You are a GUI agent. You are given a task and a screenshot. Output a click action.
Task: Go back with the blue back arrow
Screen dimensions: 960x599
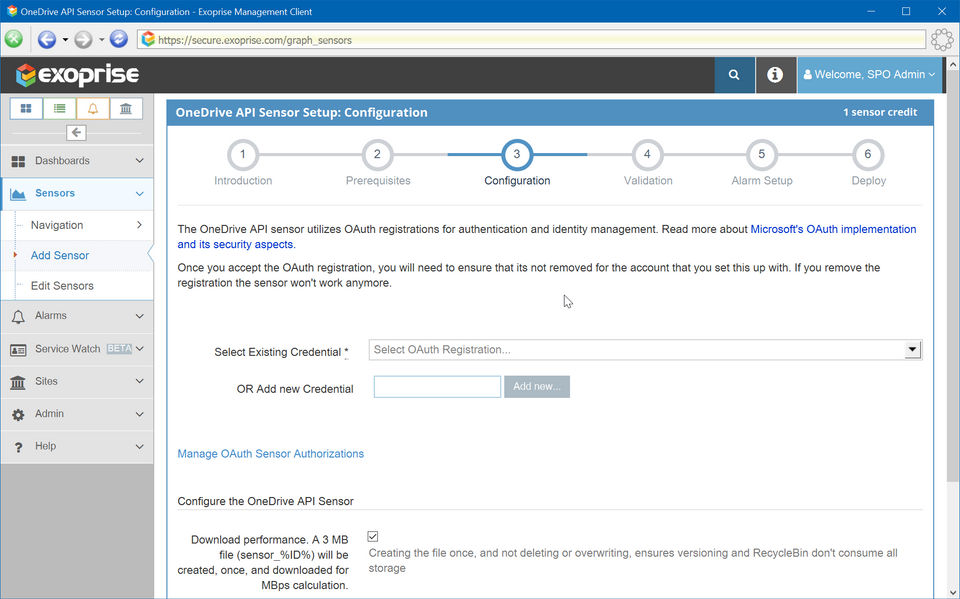click(47, 39)
